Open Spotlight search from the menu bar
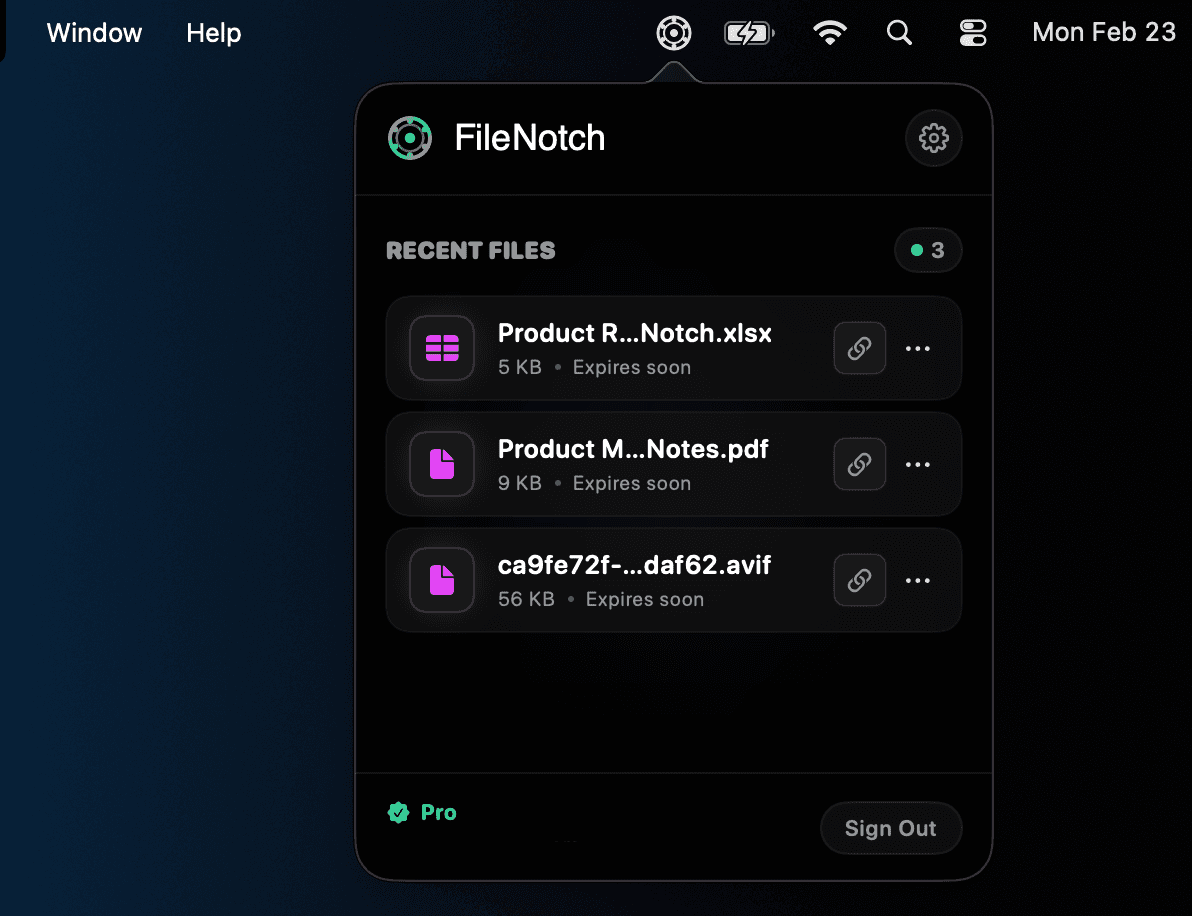 (899, 32)
